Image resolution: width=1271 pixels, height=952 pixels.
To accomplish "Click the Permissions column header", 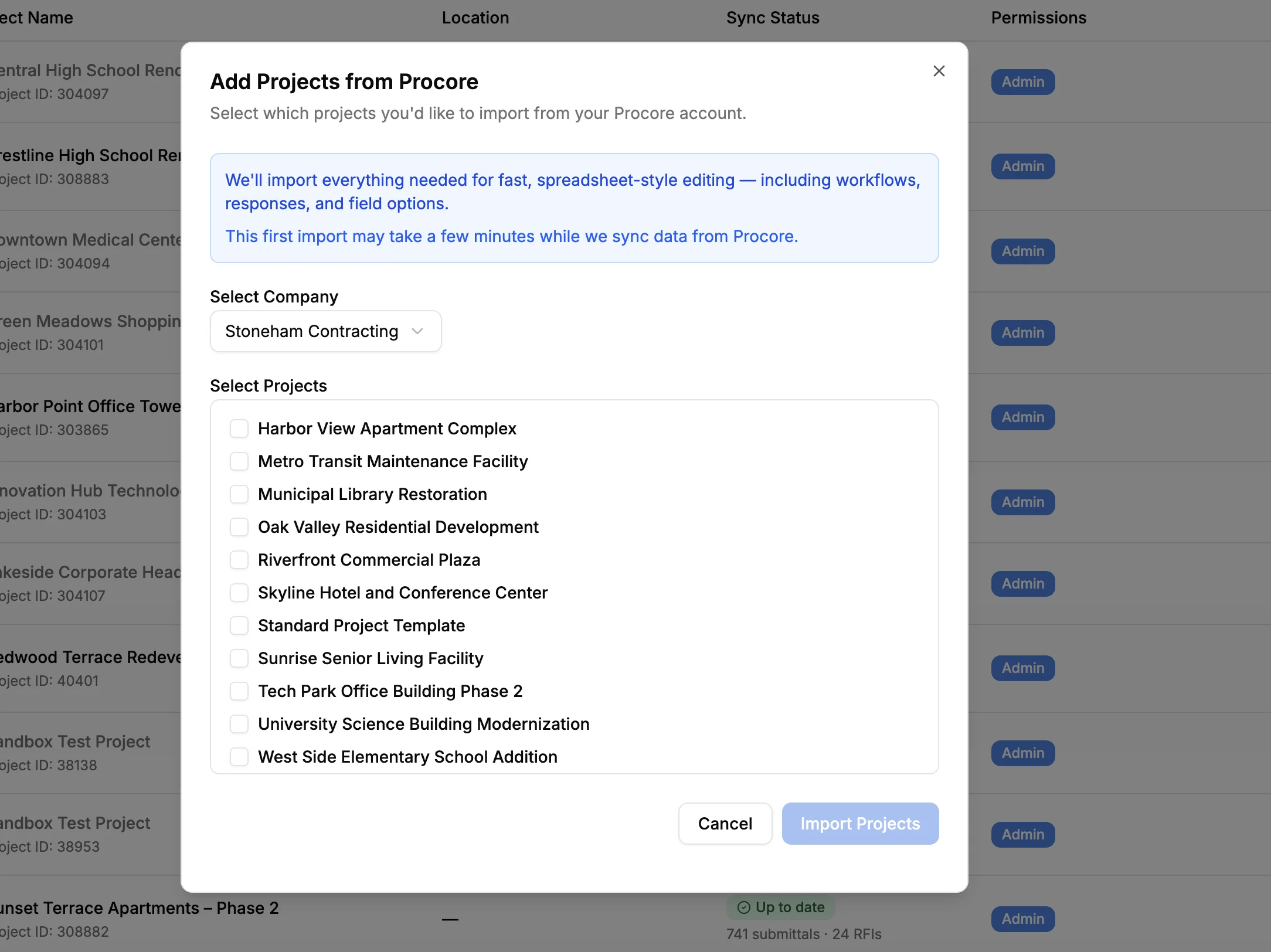I will pos(1038,18).
